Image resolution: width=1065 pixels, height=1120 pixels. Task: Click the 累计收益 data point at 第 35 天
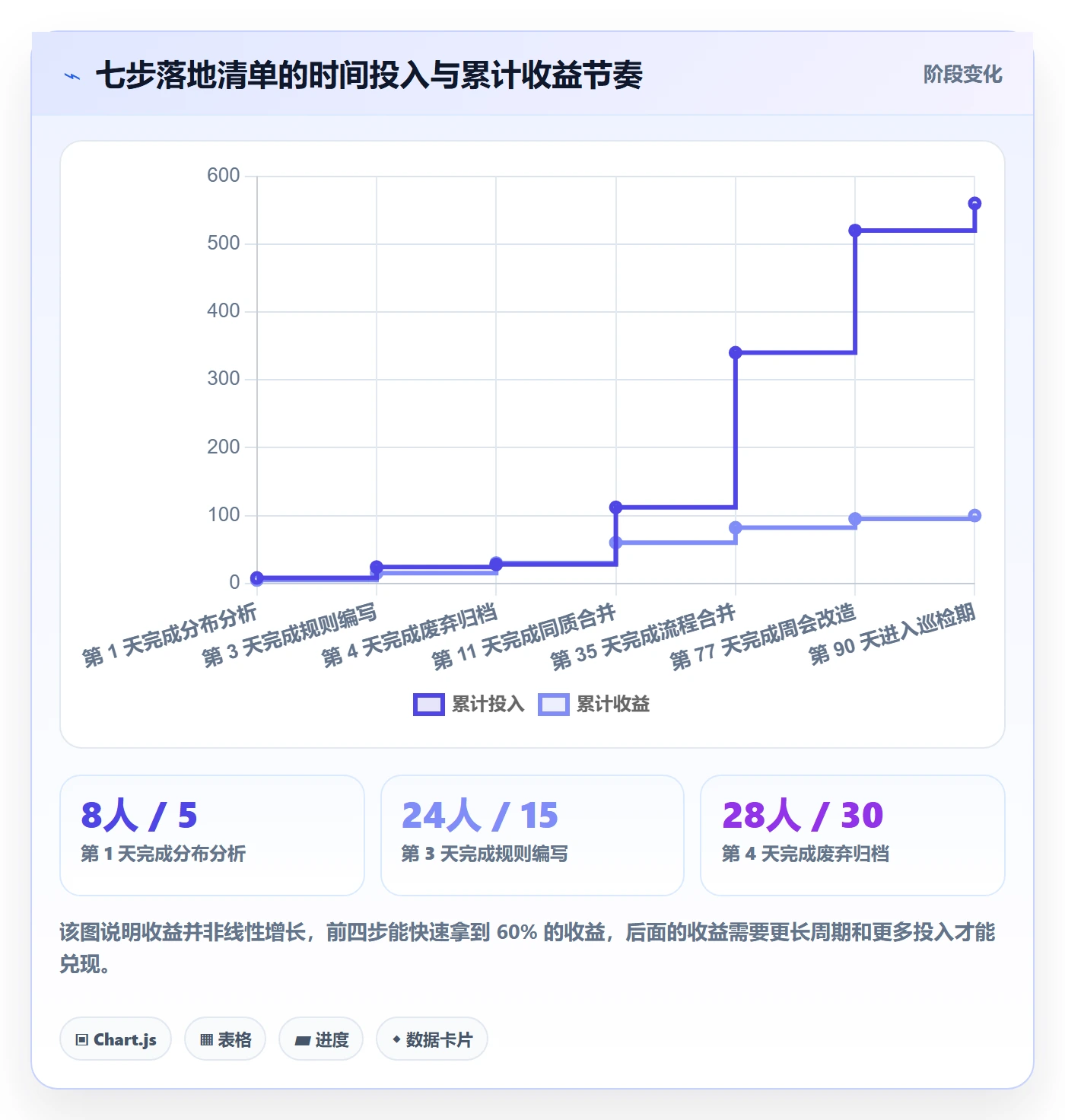(736, 527)
